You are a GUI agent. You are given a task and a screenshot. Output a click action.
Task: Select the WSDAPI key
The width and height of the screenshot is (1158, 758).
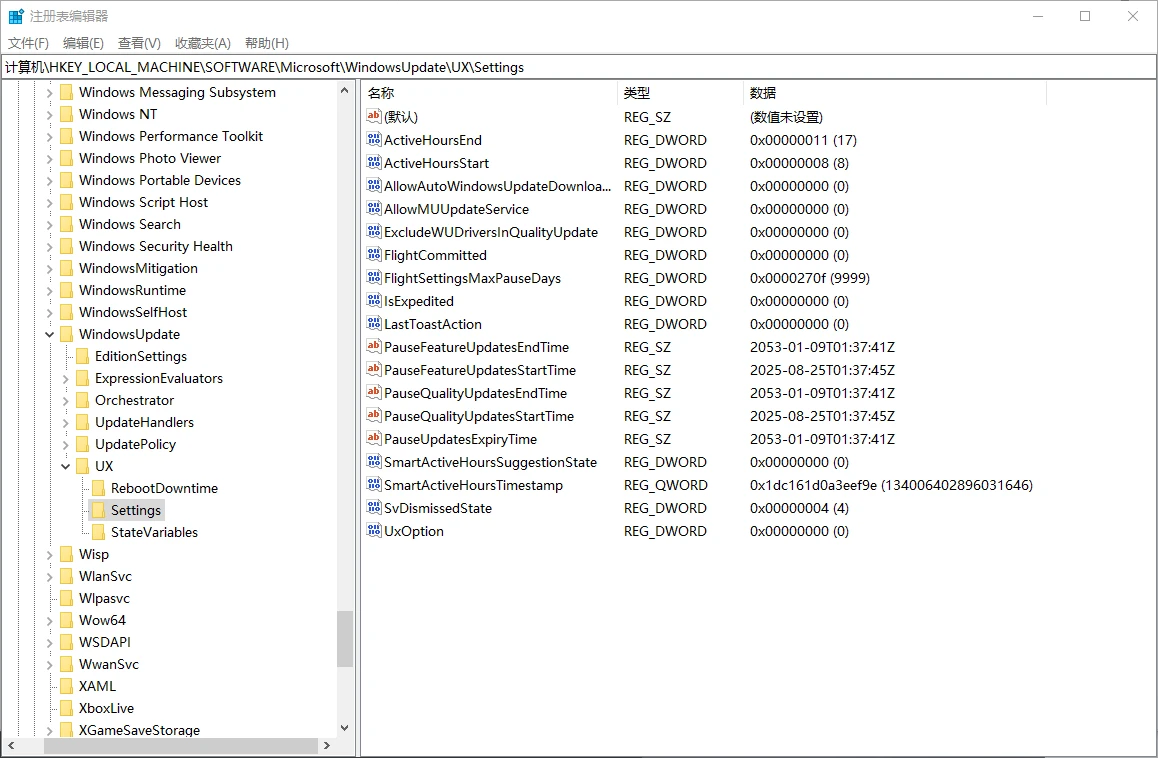coord(104,642)
